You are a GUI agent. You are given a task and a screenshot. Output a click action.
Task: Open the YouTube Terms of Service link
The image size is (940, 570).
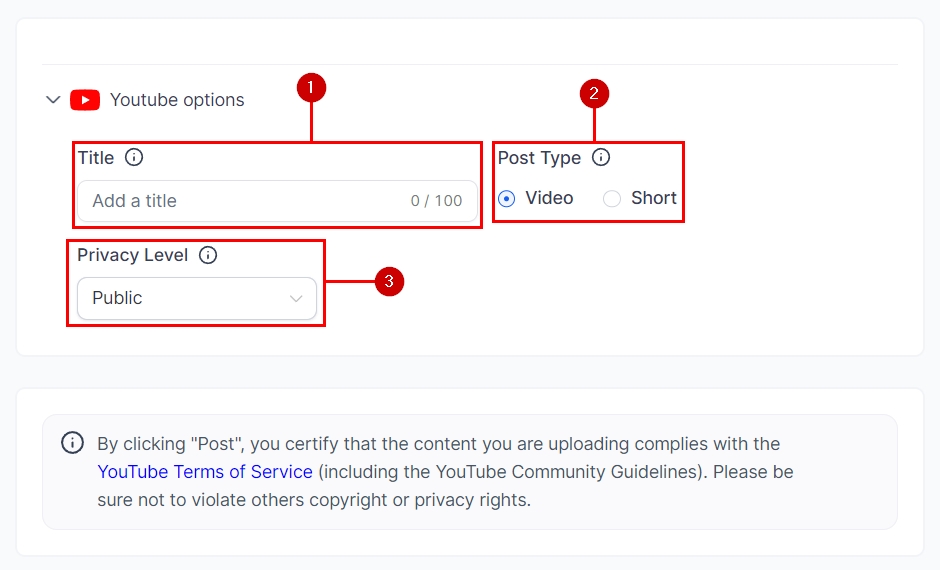click(205, 471)
